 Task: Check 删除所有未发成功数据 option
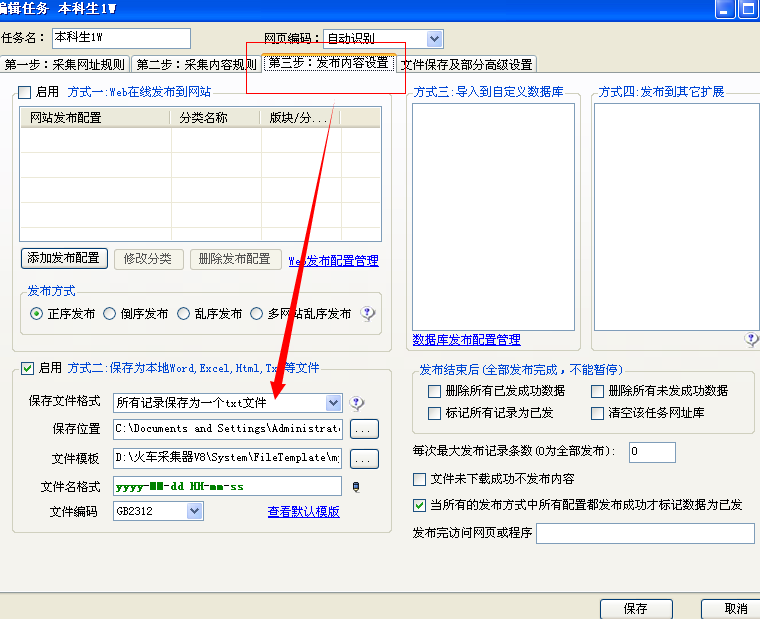[x=597, y=391]
